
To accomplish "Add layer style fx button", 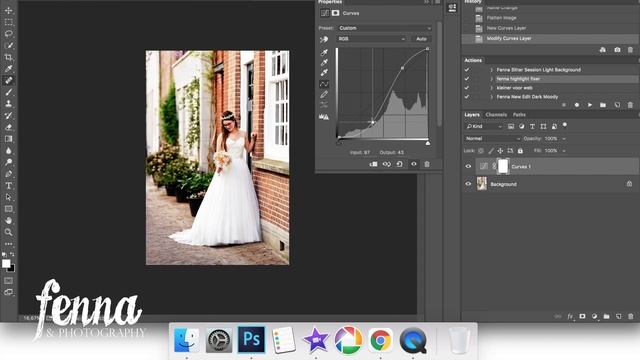I will (570, 316).
